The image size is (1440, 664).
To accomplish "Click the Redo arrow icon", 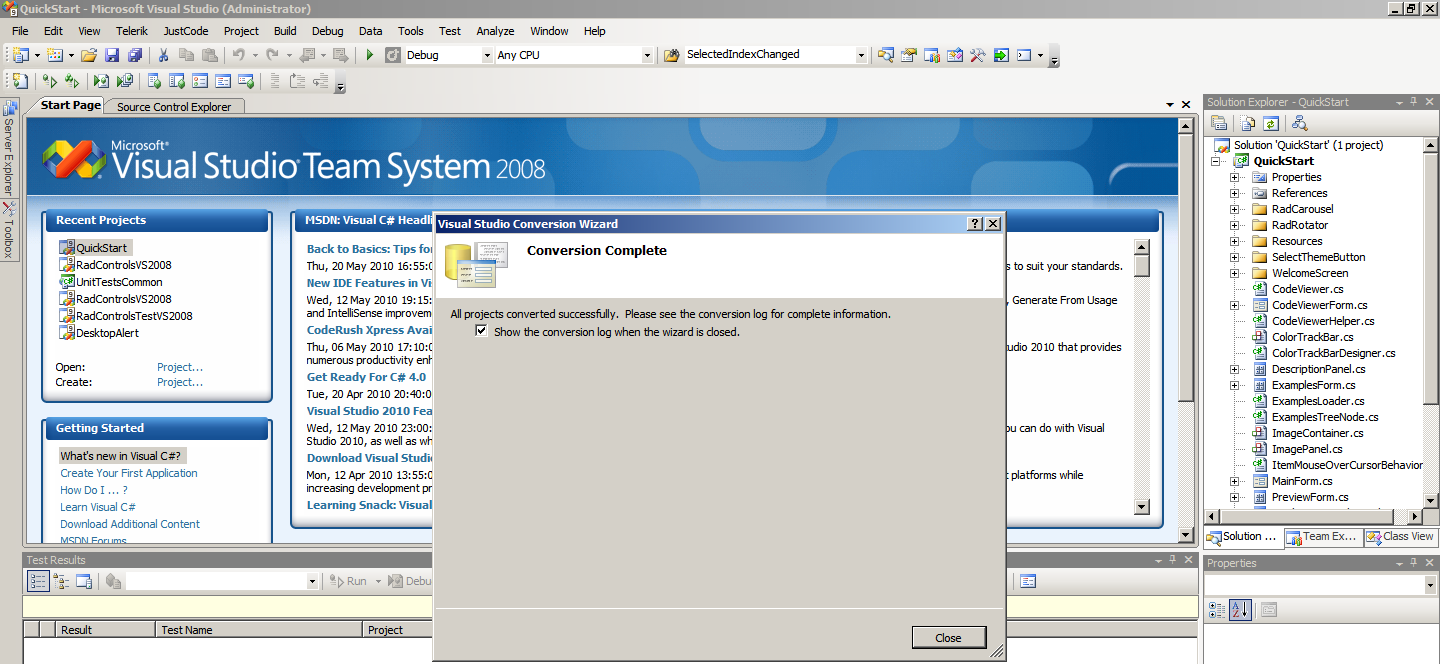I will point(272,55).
